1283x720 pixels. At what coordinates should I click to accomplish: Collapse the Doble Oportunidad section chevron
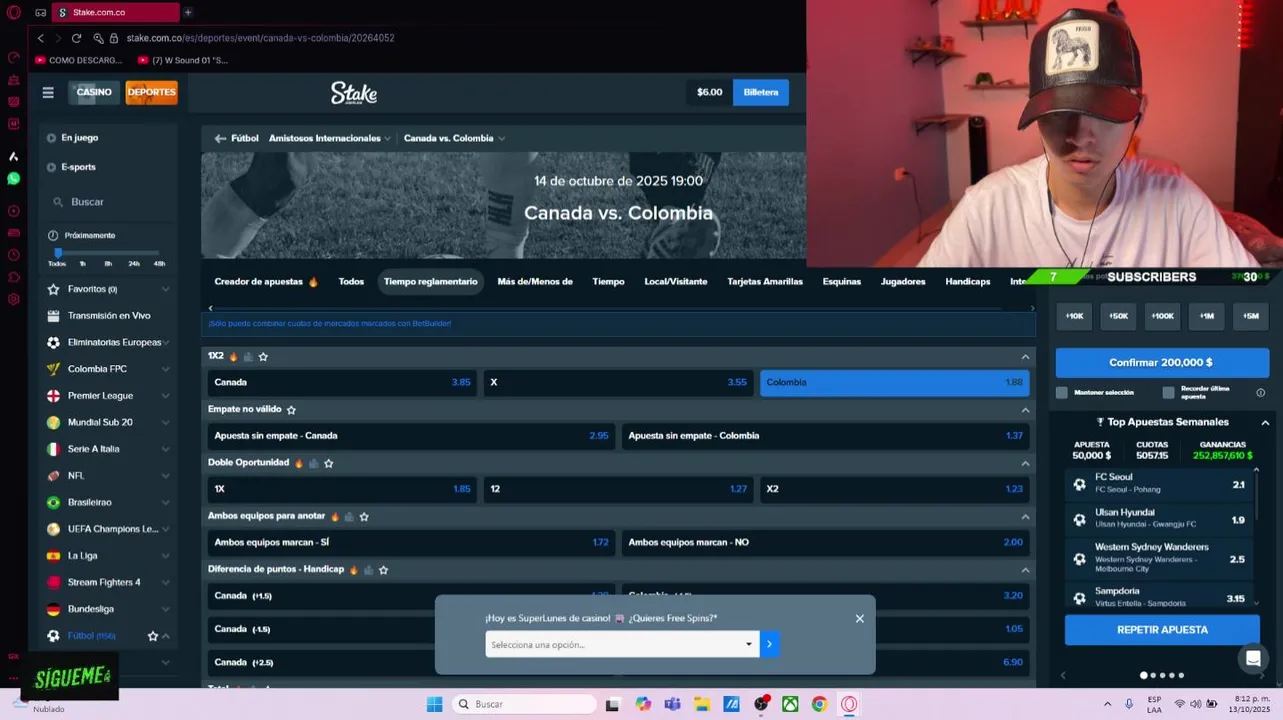point(1025,463)
